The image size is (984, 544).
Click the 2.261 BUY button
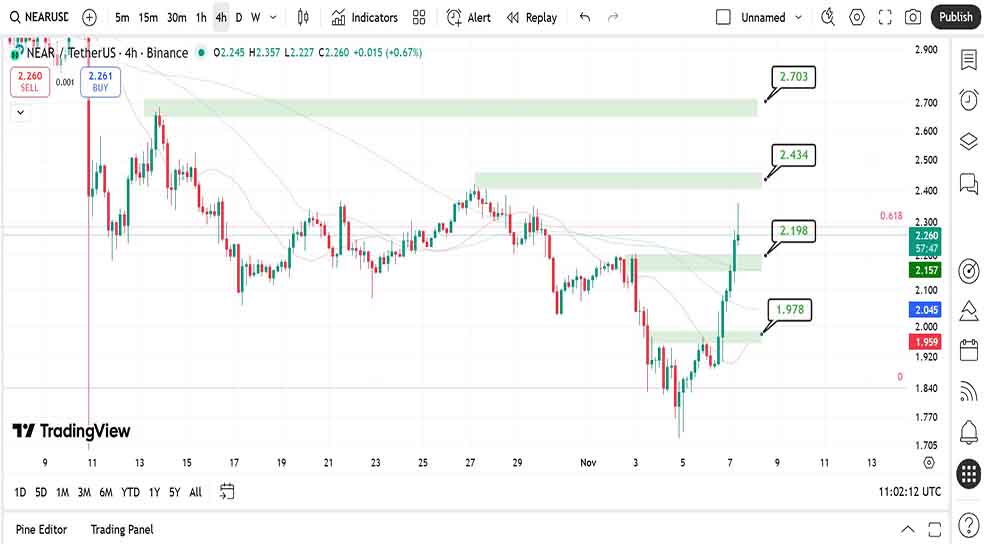click(100, 81)
